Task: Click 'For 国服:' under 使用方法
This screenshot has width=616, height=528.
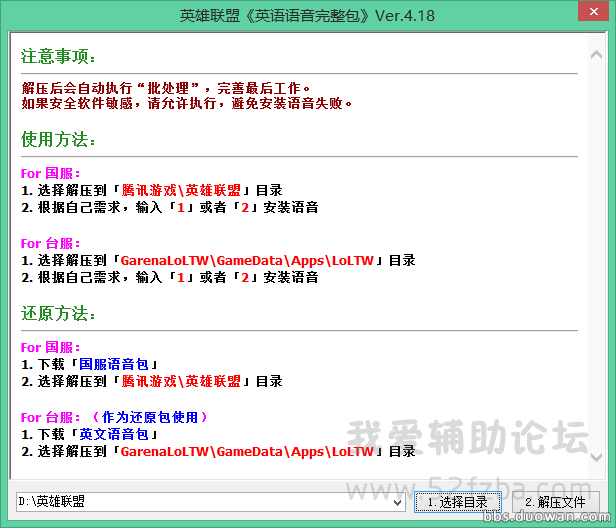Action: [51, 173]
